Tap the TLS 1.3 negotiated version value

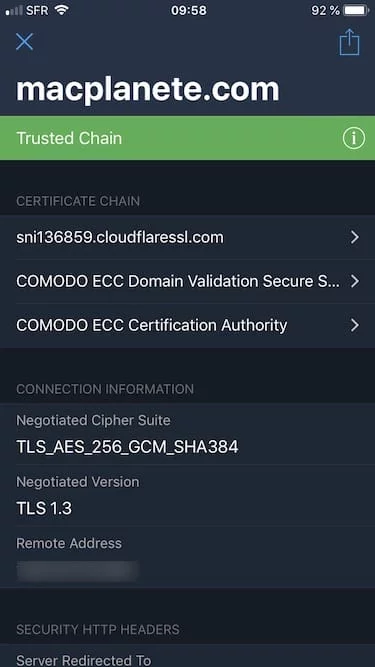coord(44,508)
